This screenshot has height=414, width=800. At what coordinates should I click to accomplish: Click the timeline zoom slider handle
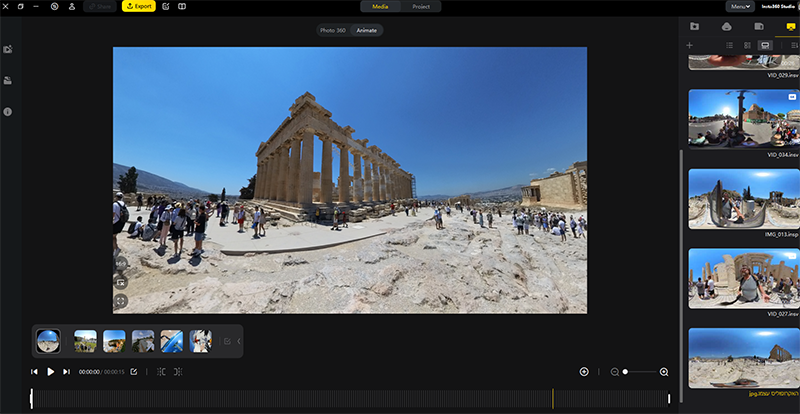pyautogui.click(x=626, y=372)
